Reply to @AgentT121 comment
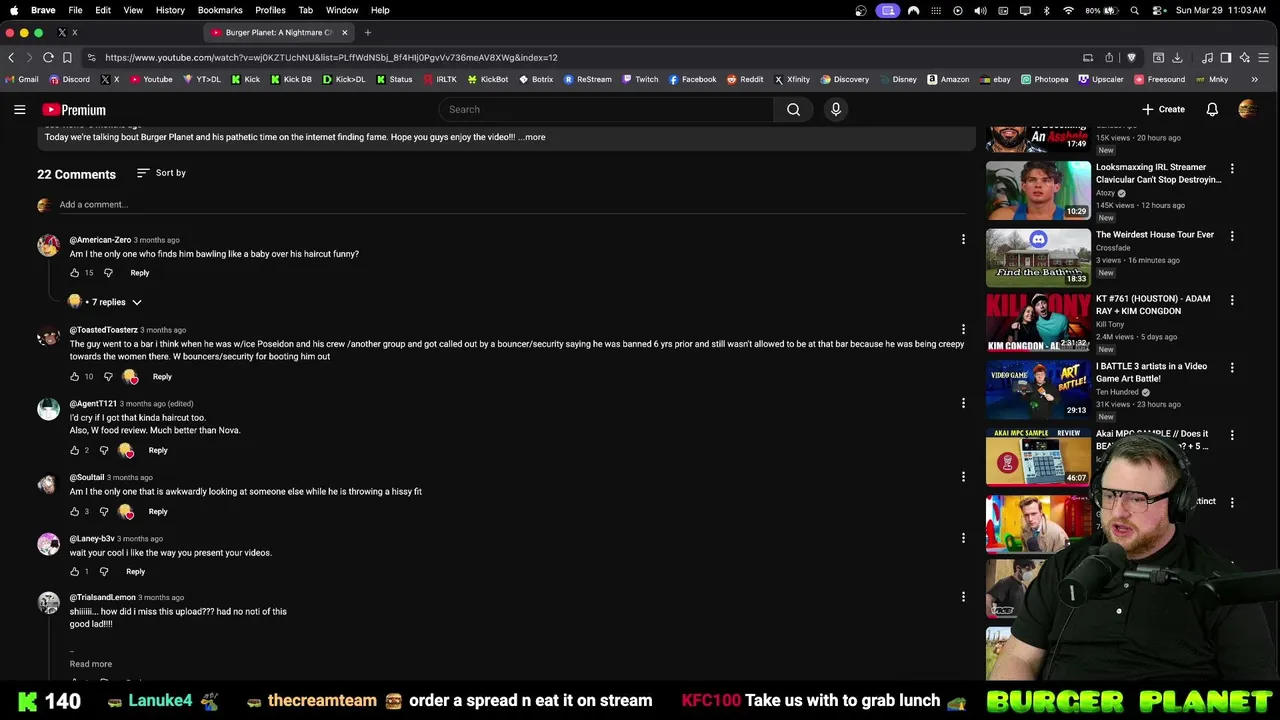Screen dimensions: 1280x720 (x=158, y=450)
